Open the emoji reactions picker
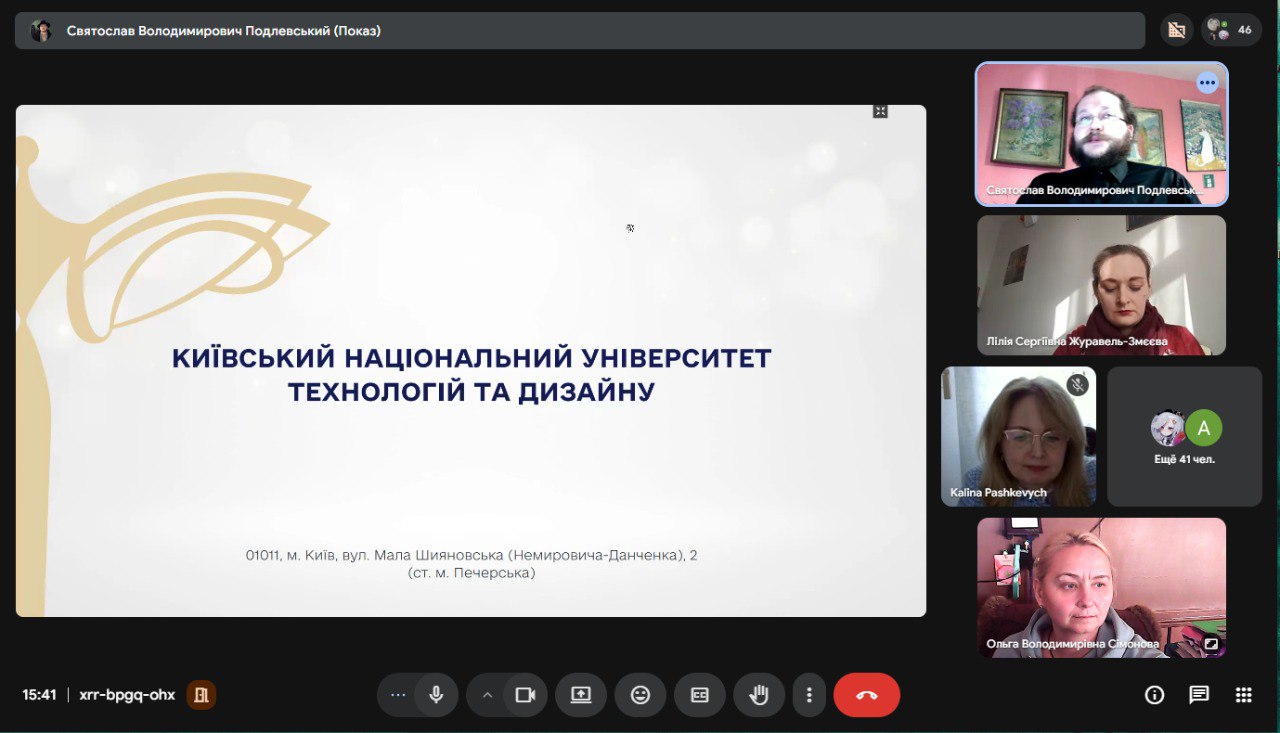This screenshot has width=1280, height=733. click(x=640, y=695)
